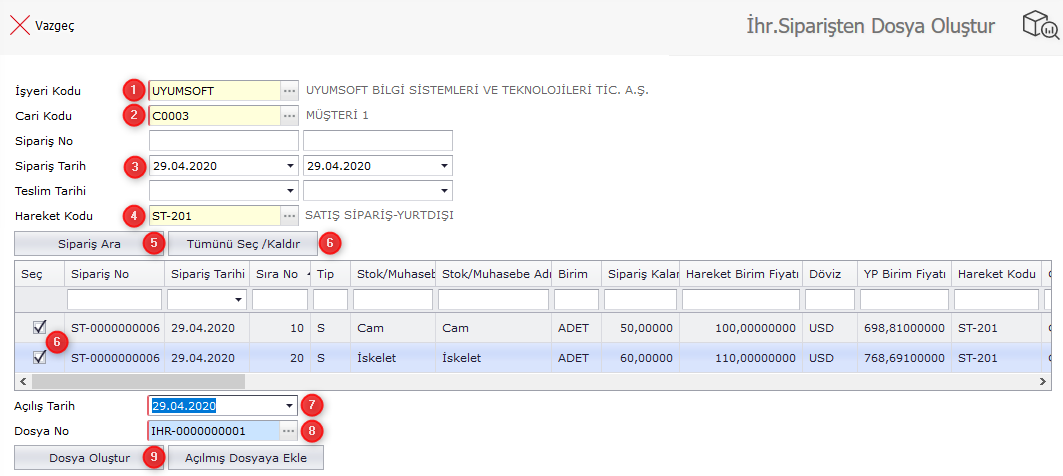Viewport: 1063px width, 476px height.
Task: Open Hareket Kodu lookup ellipsis button
Action: 289,215
